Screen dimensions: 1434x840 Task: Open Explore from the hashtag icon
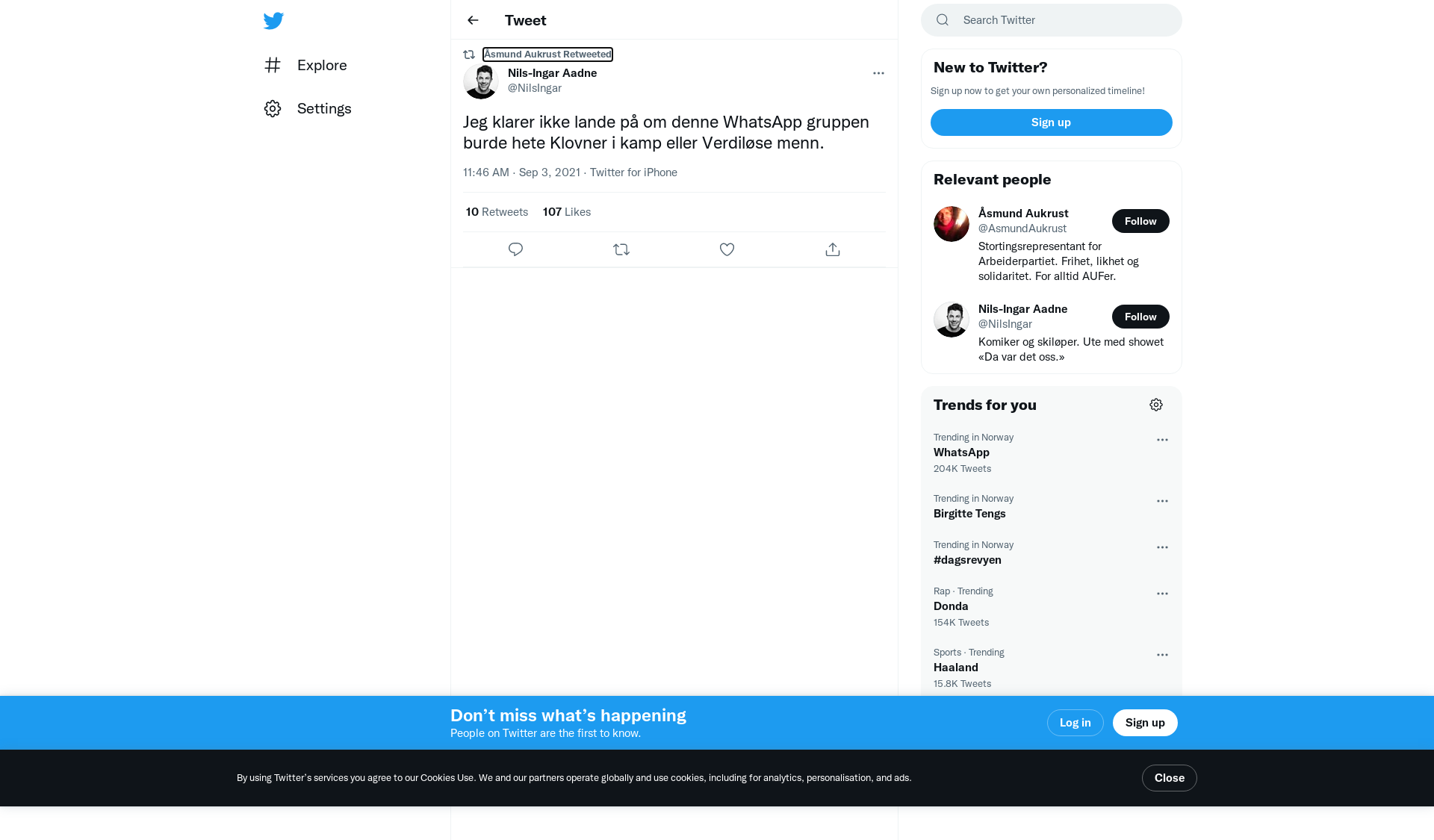click(273, 65)
